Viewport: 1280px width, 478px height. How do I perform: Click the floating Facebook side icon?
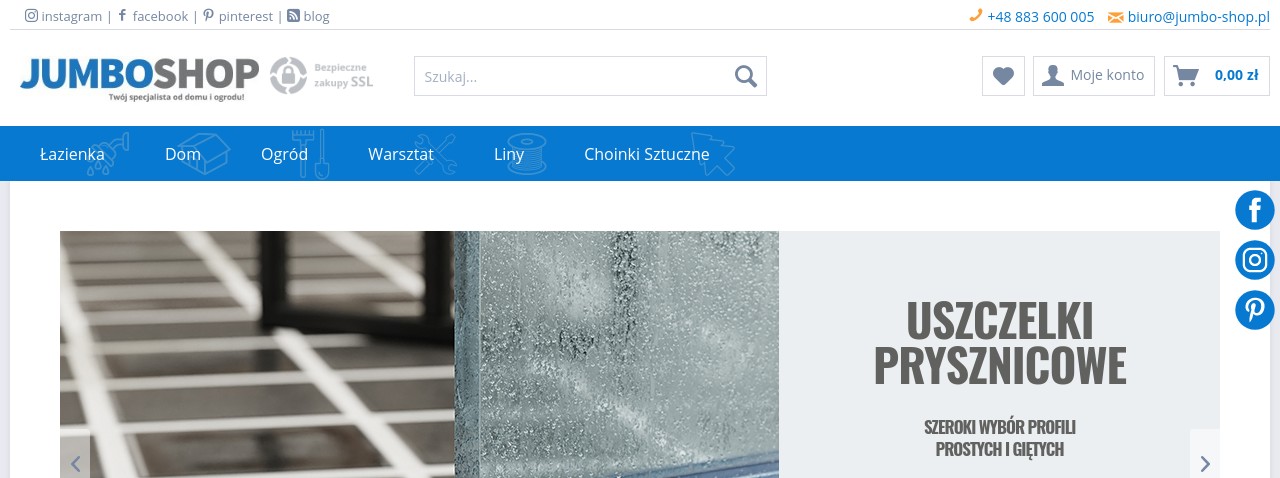(x=1255, y=210)
